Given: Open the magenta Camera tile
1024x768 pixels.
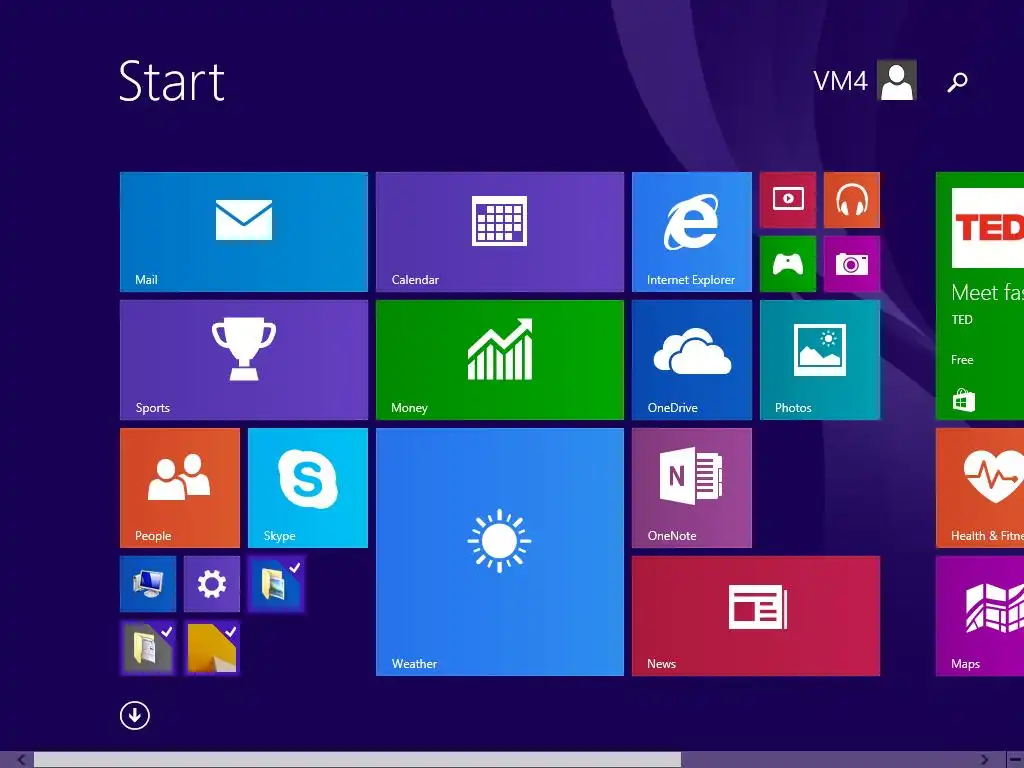Looking at the screenshot, I should pyautogui.click(x=852, y=264).
